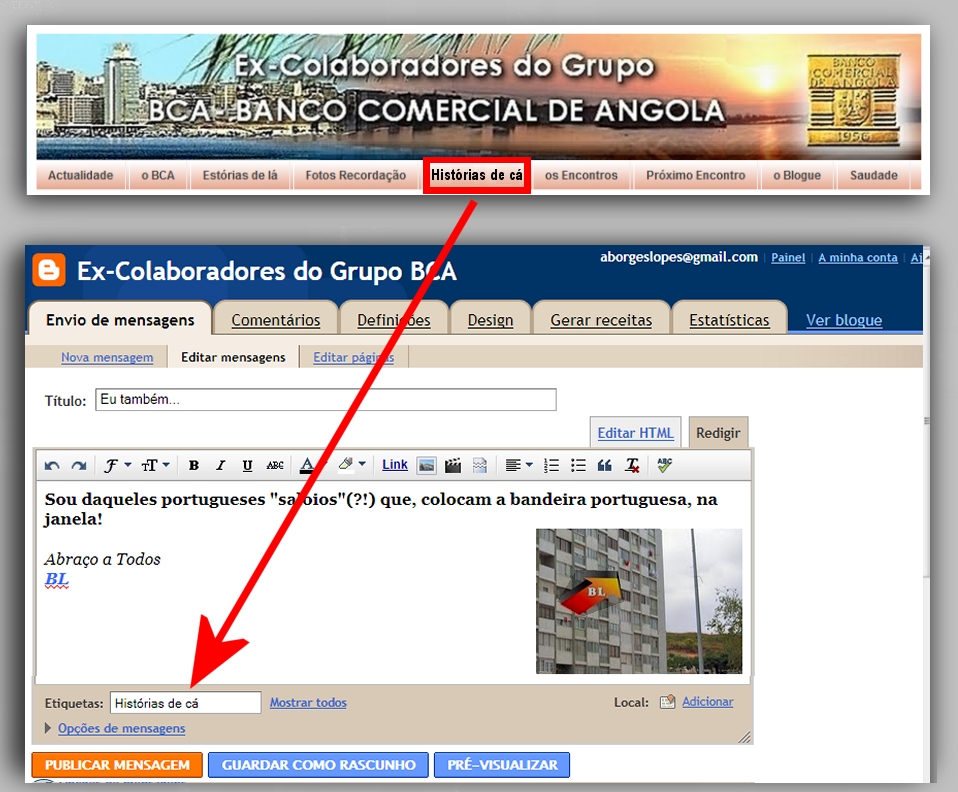Open the o Blogue menu item
Screen dimensions: 958x792
797,175
